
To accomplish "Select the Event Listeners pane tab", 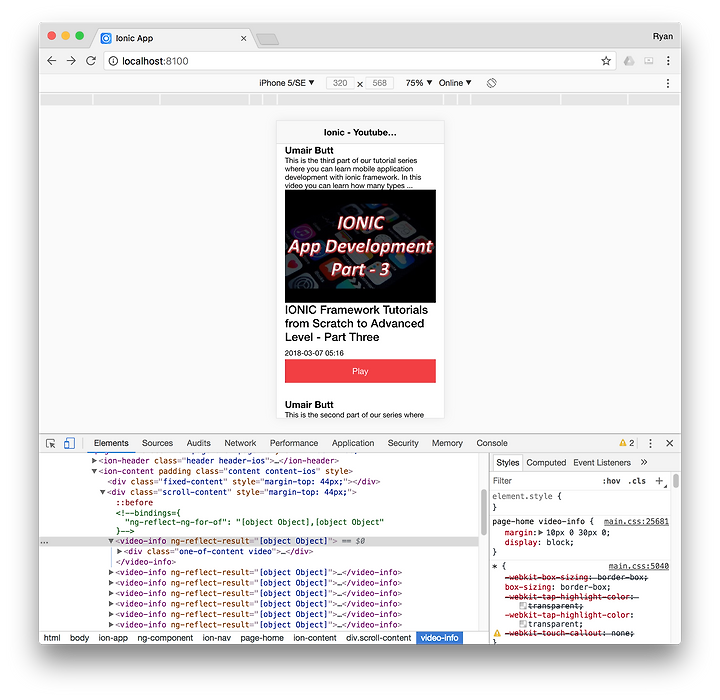I will click(602, 463).
